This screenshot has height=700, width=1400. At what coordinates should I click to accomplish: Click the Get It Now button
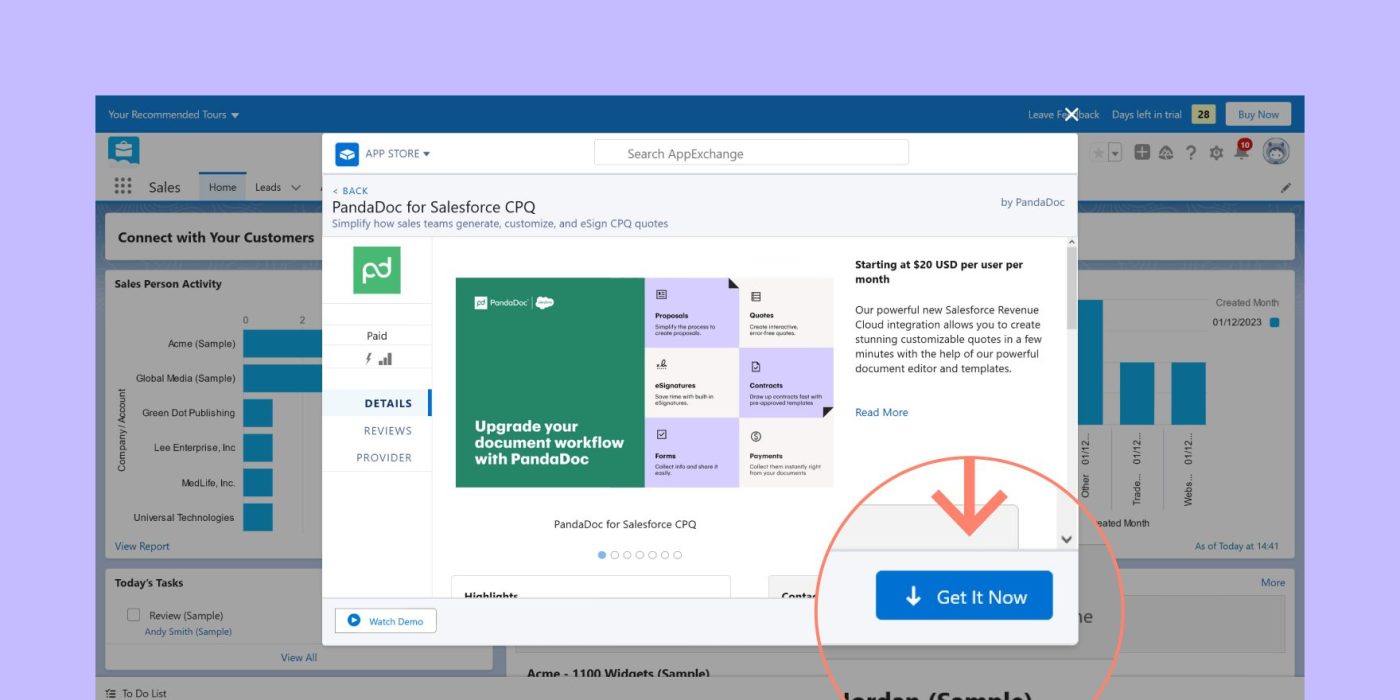(964, 596)
